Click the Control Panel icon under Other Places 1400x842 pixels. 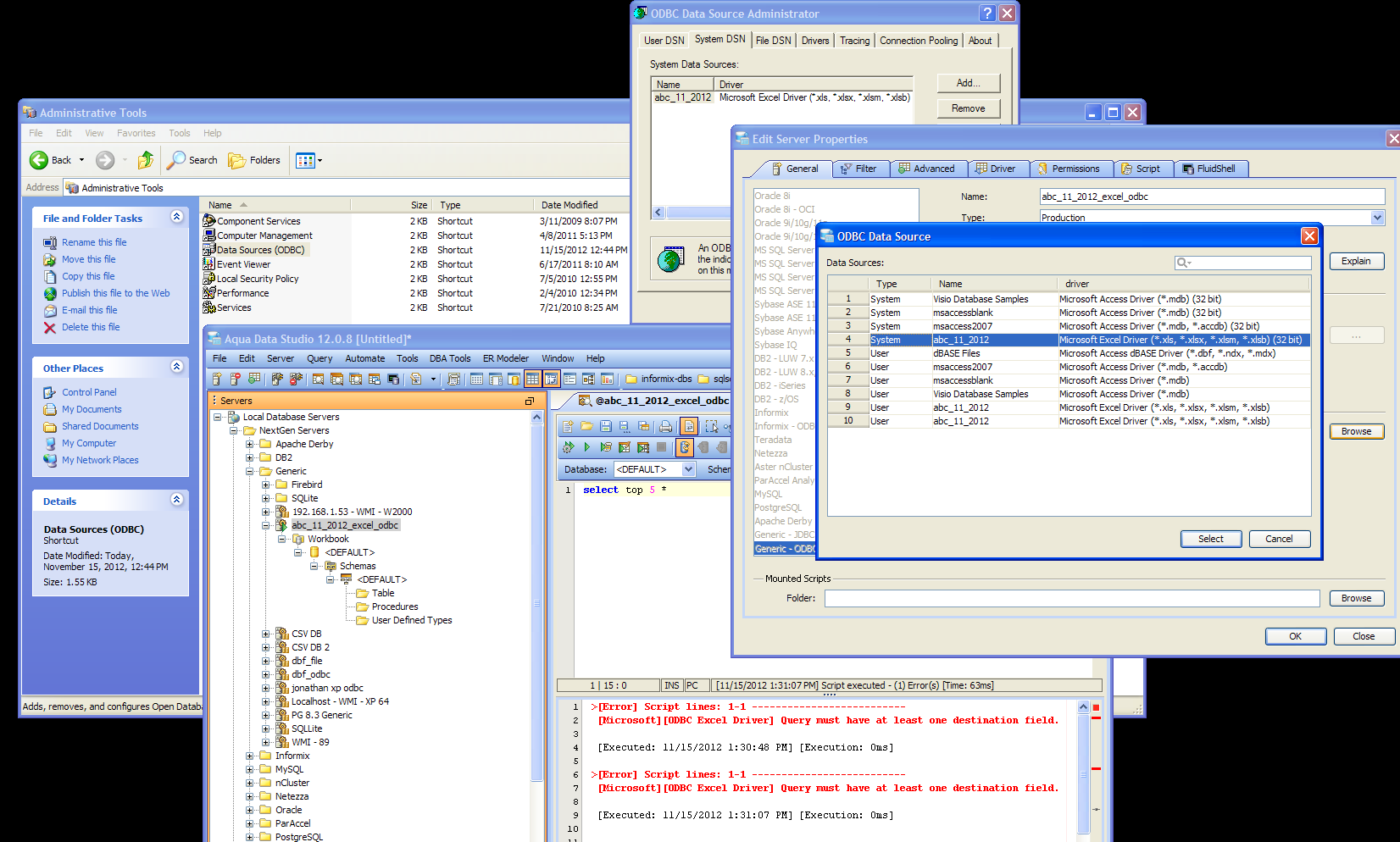click(50, 392)
